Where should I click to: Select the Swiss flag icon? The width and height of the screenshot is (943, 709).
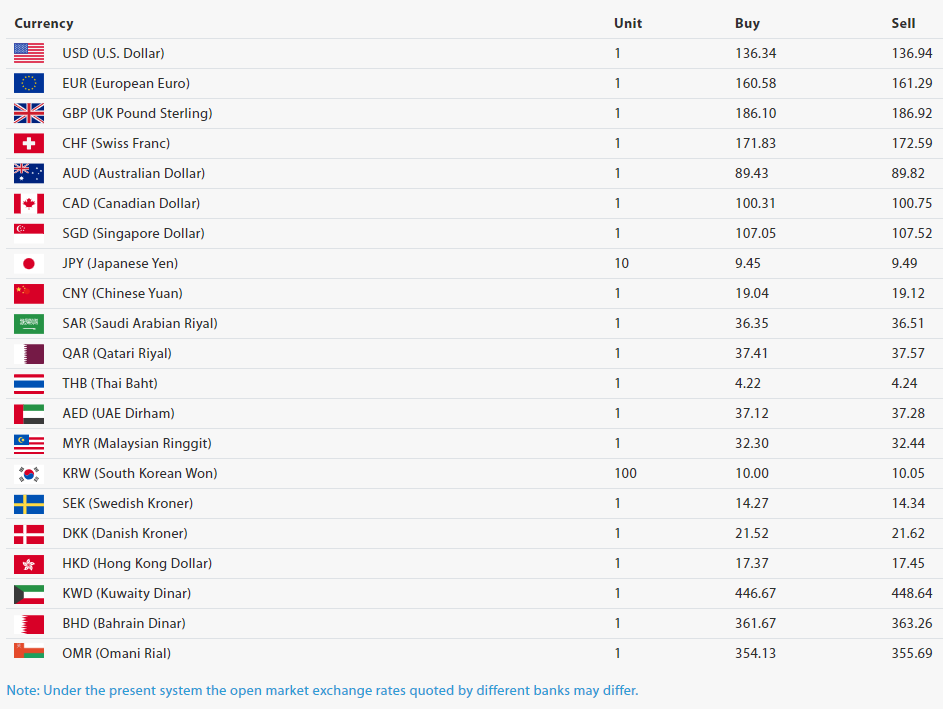click(29, 143)
